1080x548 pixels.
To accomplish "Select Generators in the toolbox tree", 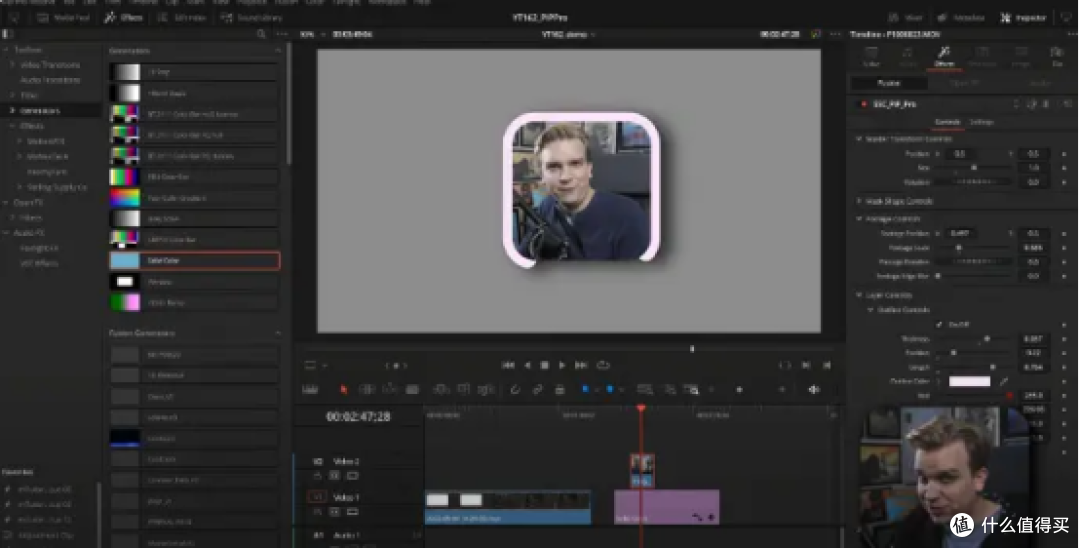I will pos(40,110).
